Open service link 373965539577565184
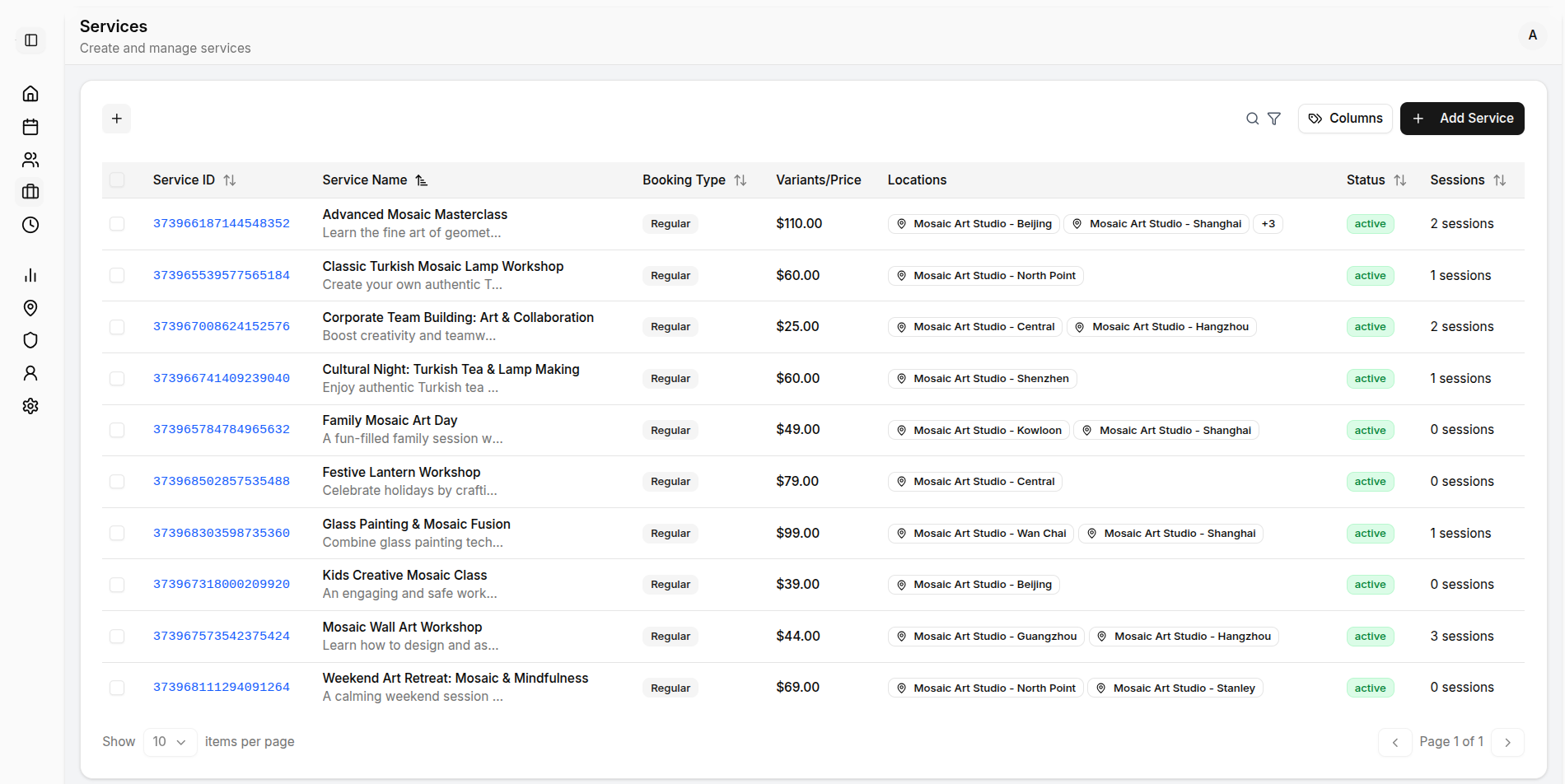 221,274
